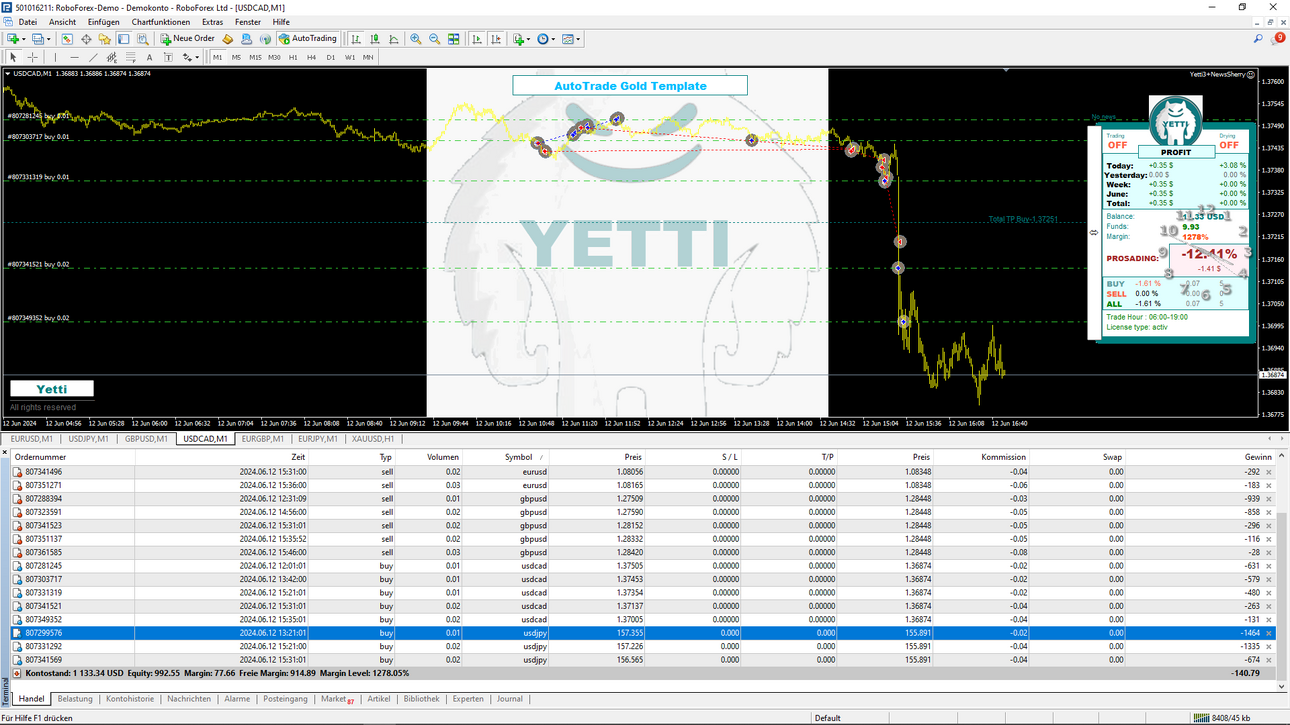The image size is (1290, 725).
Task: Open the Chartfunktionen menu
Action: coord(160,22)
